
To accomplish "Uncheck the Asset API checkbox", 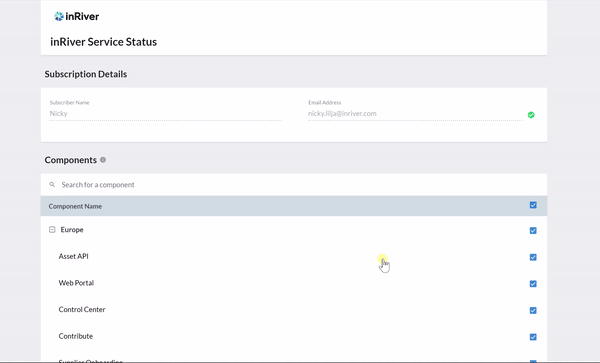I will pos(533,257).
